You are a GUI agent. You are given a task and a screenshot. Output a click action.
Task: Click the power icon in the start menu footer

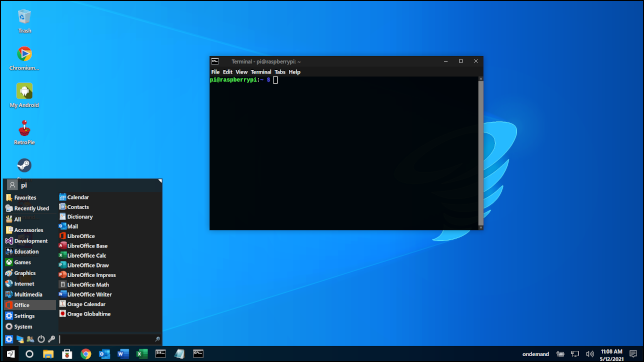(x=41, y=339)
